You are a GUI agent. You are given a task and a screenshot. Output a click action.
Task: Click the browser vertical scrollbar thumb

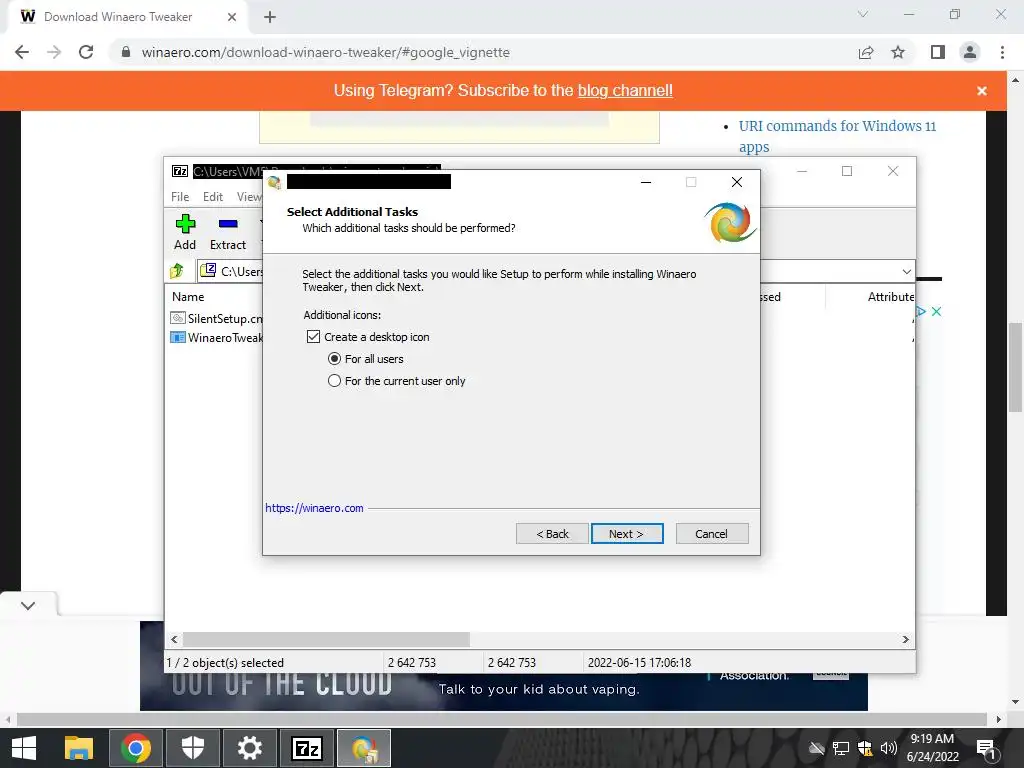coord(1015,367)
